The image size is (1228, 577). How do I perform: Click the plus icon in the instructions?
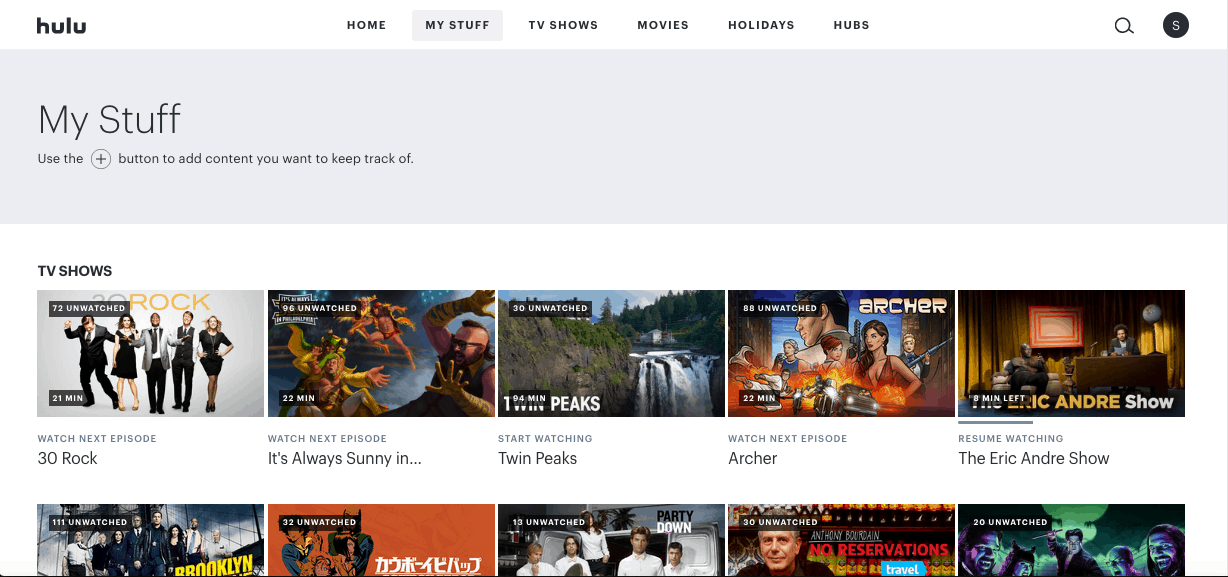tap(101, 159)
